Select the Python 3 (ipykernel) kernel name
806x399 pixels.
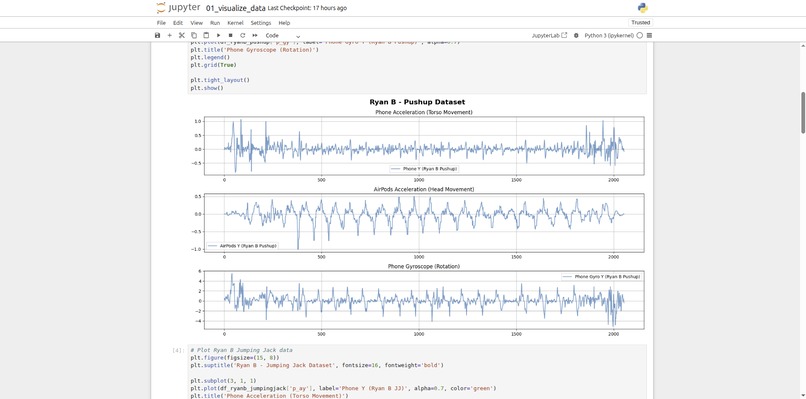click(610, 35)
